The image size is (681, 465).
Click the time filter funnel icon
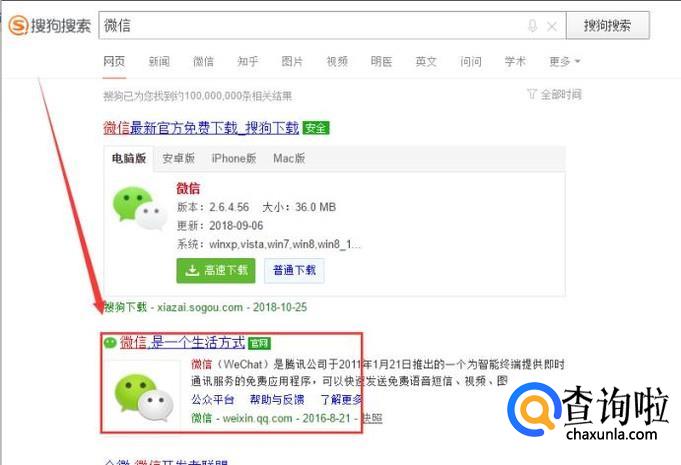pyautogui.click(x=532, y=94)
